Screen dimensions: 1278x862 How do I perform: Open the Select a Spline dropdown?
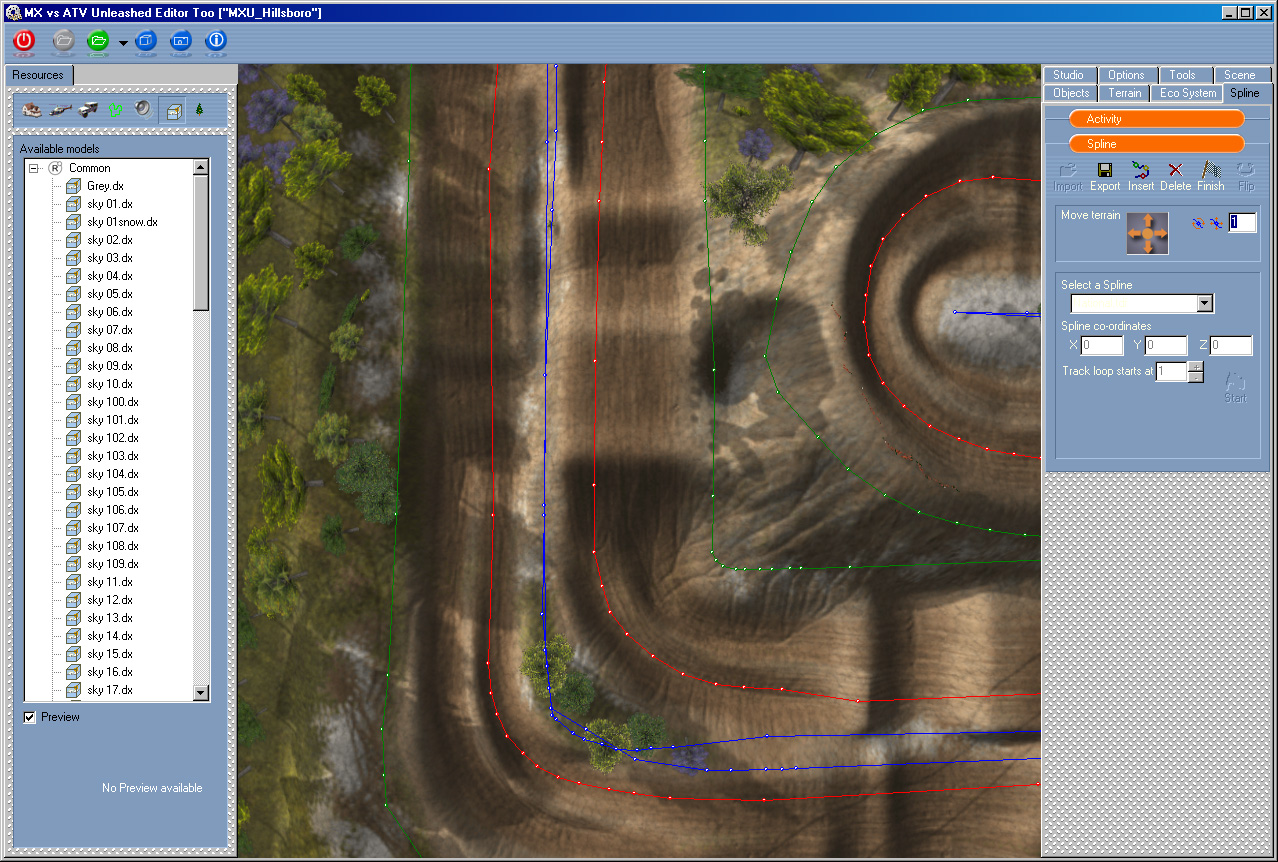coord(1205,303)
